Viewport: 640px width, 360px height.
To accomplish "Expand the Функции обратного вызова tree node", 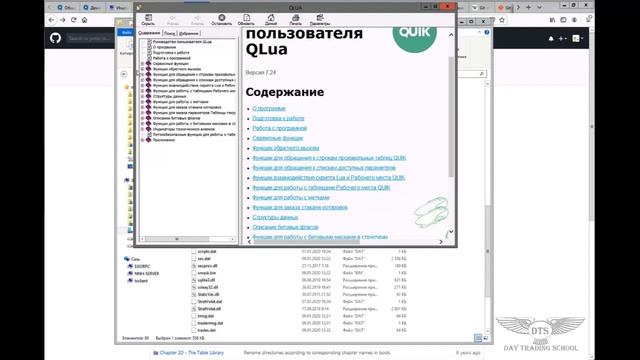I will click(x=142, y=69).
